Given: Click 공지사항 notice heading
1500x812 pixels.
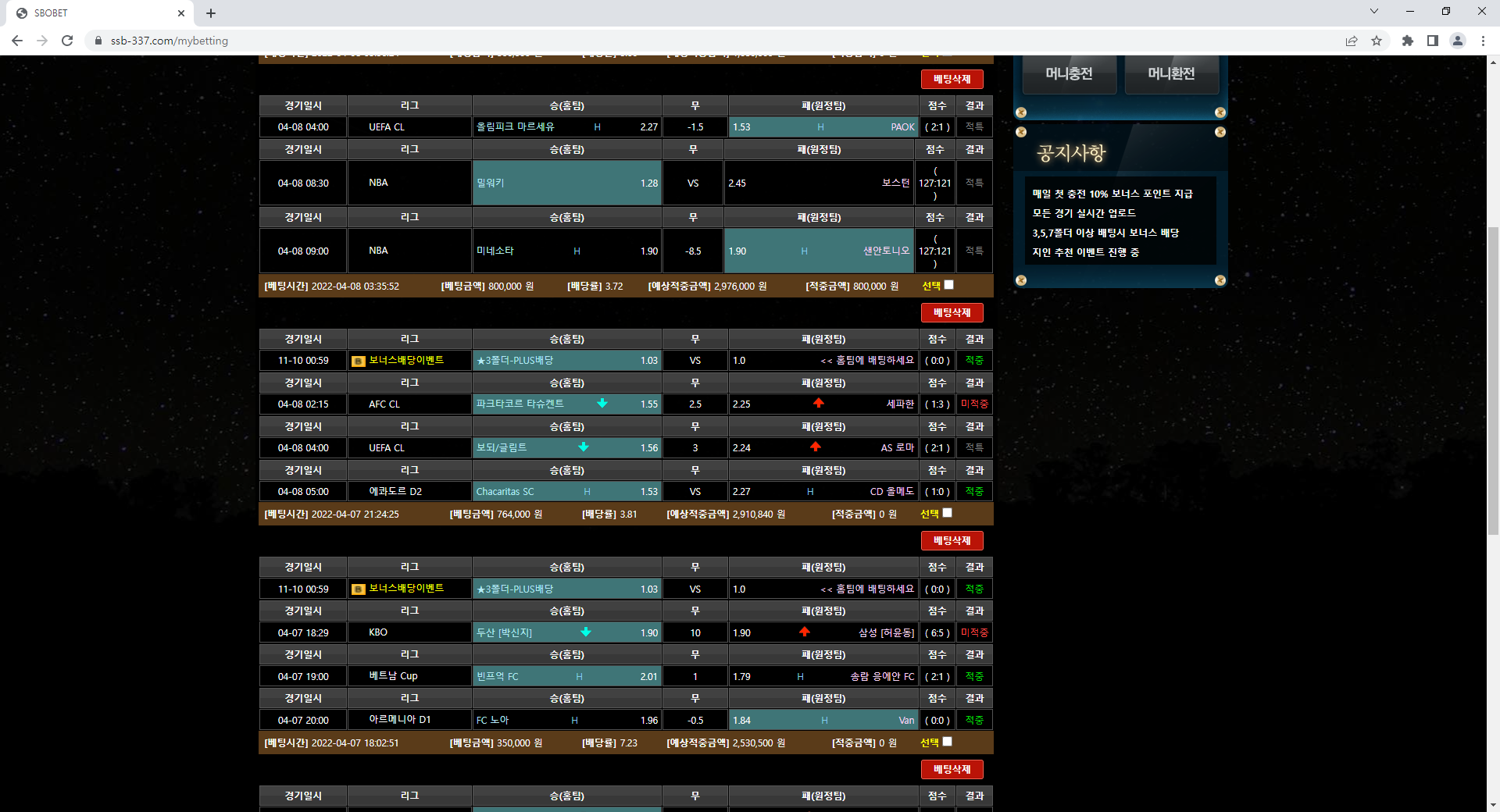Looking at the screenshot, I should 1071,153.
